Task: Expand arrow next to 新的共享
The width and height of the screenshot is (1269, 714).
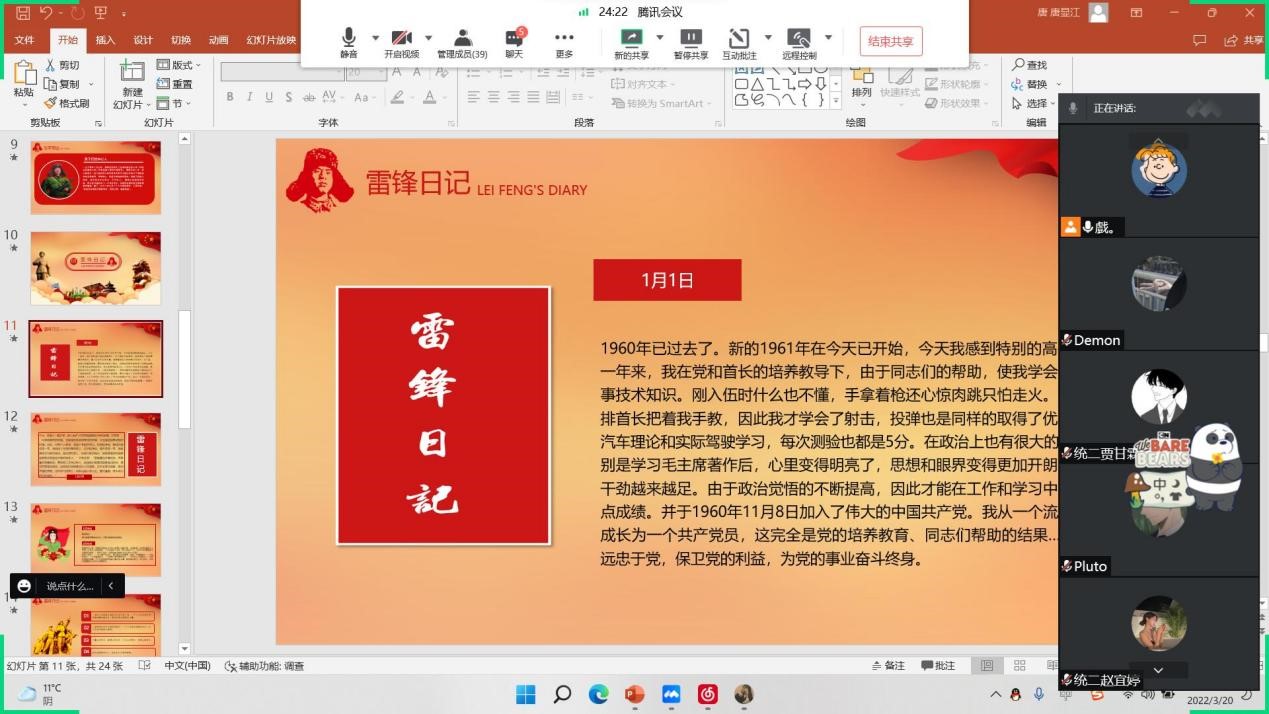Action: click(x=659, y=38)
